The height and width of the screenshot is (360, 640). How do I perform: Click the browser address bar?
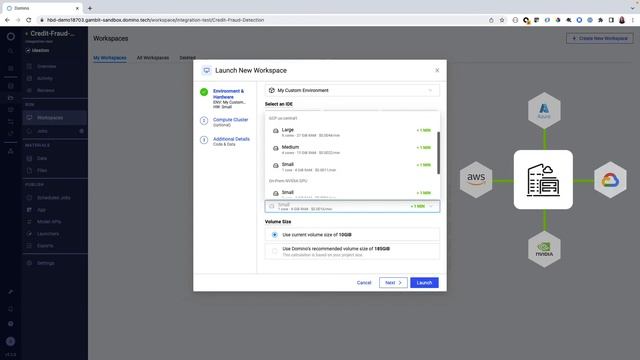261,20
